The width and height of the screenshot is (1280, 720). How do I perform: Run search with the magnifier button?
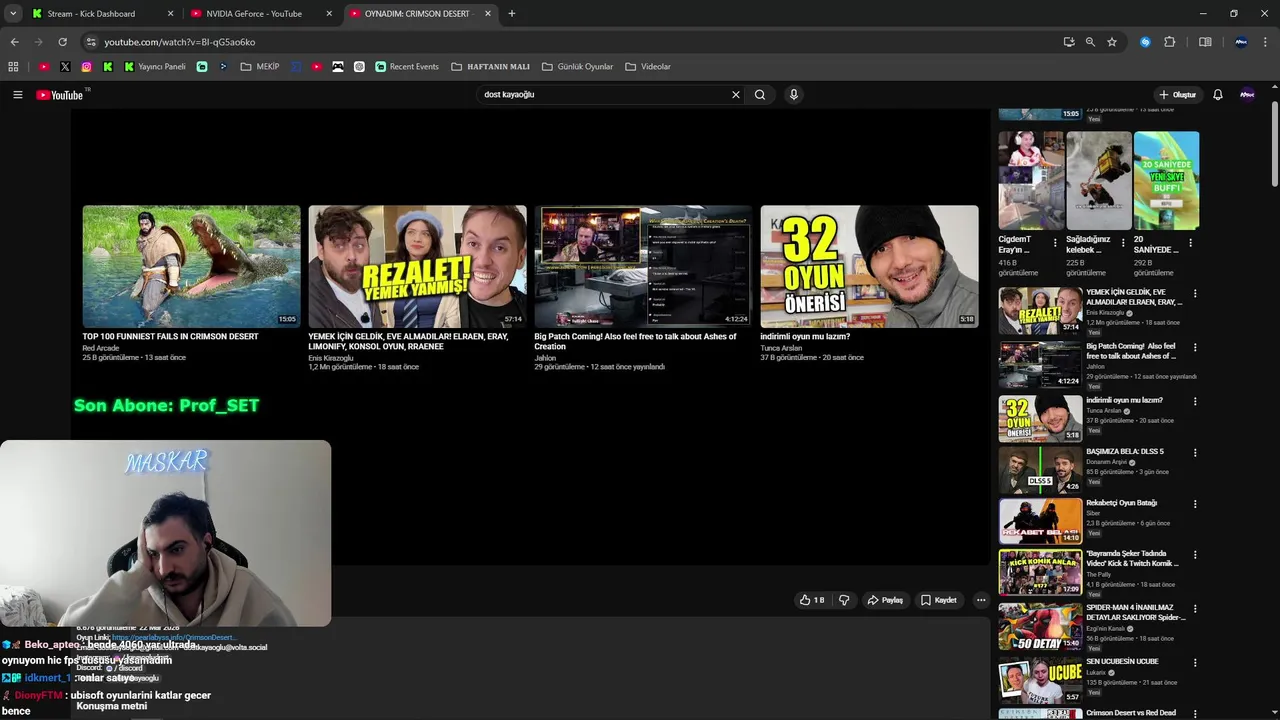pos(760,95)
